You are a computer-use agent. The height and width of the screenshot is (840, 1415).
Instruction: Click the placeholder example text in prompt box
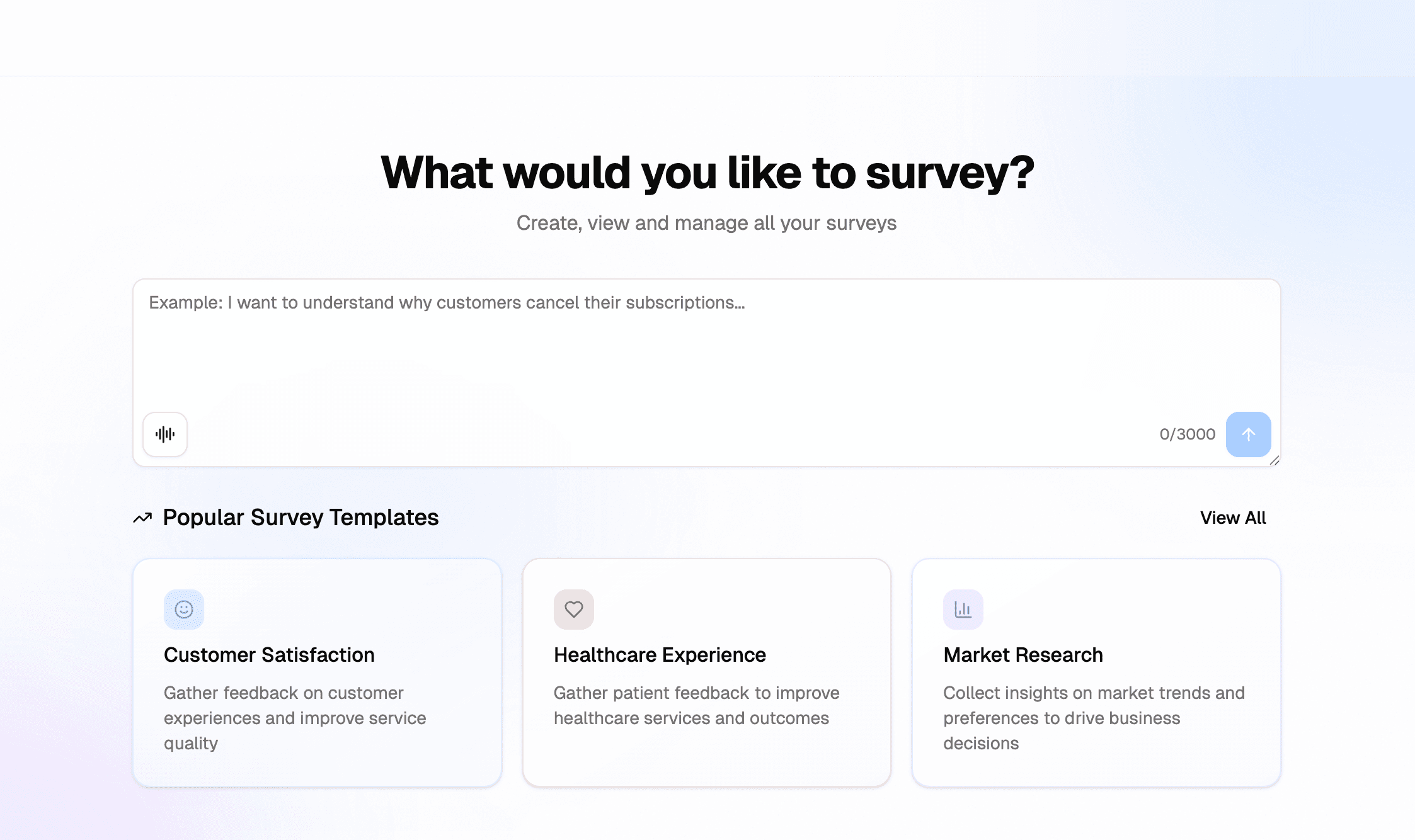446,303
